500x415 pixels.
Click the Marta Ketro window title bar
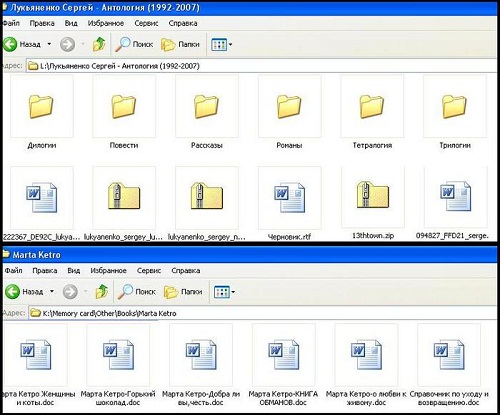[x=250, y=255]
